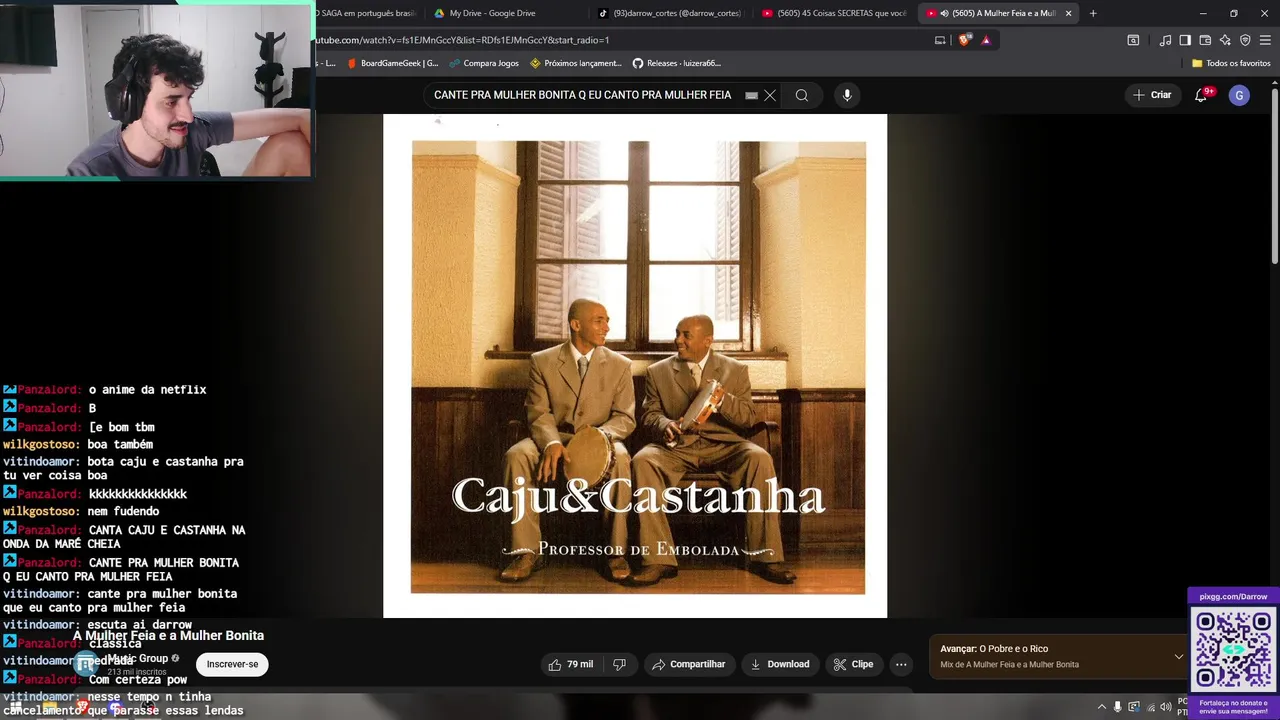Open the Brave Rewards triangle icon
Viewport: 1280px width, 720px height.
click(986, 40)
